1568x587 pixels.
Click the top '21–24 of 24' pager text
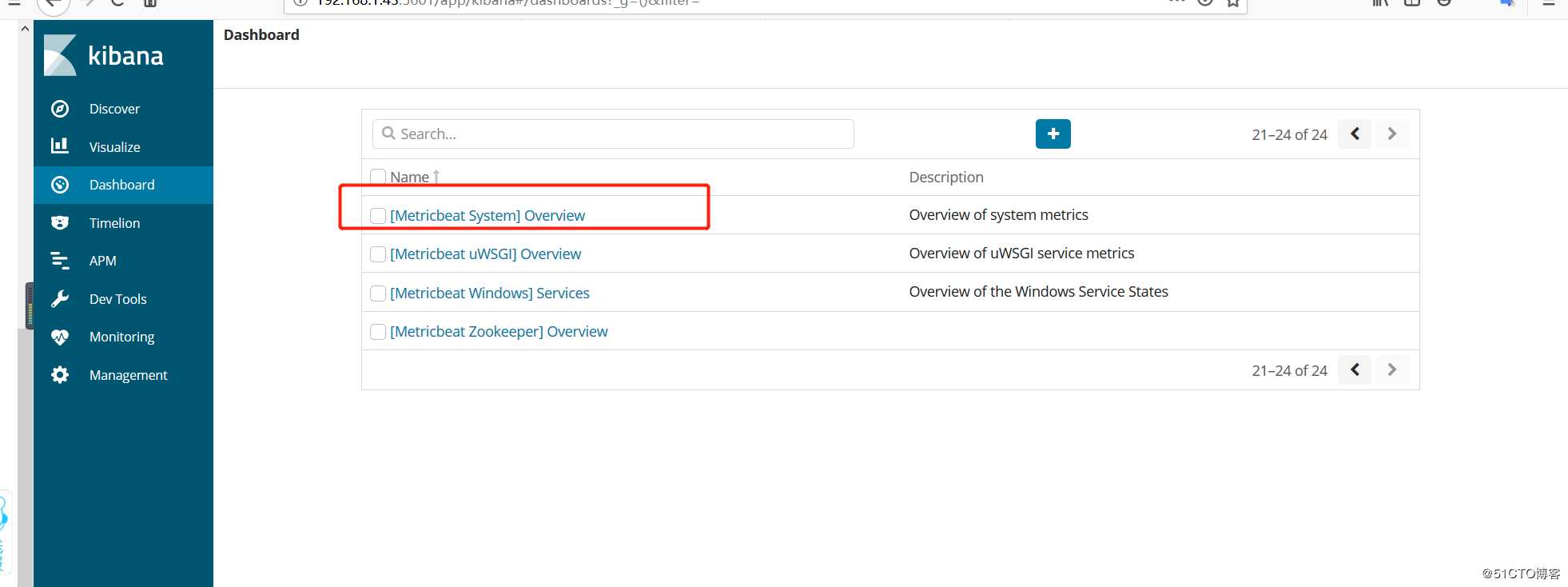pos(1289,134)
